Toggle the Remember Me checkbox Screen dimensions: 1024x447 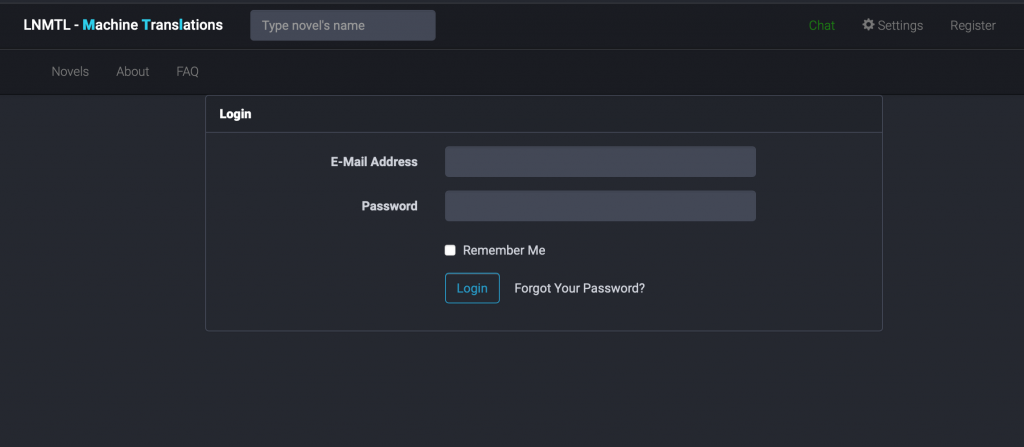pyautogui.click(x=450, y=250)
